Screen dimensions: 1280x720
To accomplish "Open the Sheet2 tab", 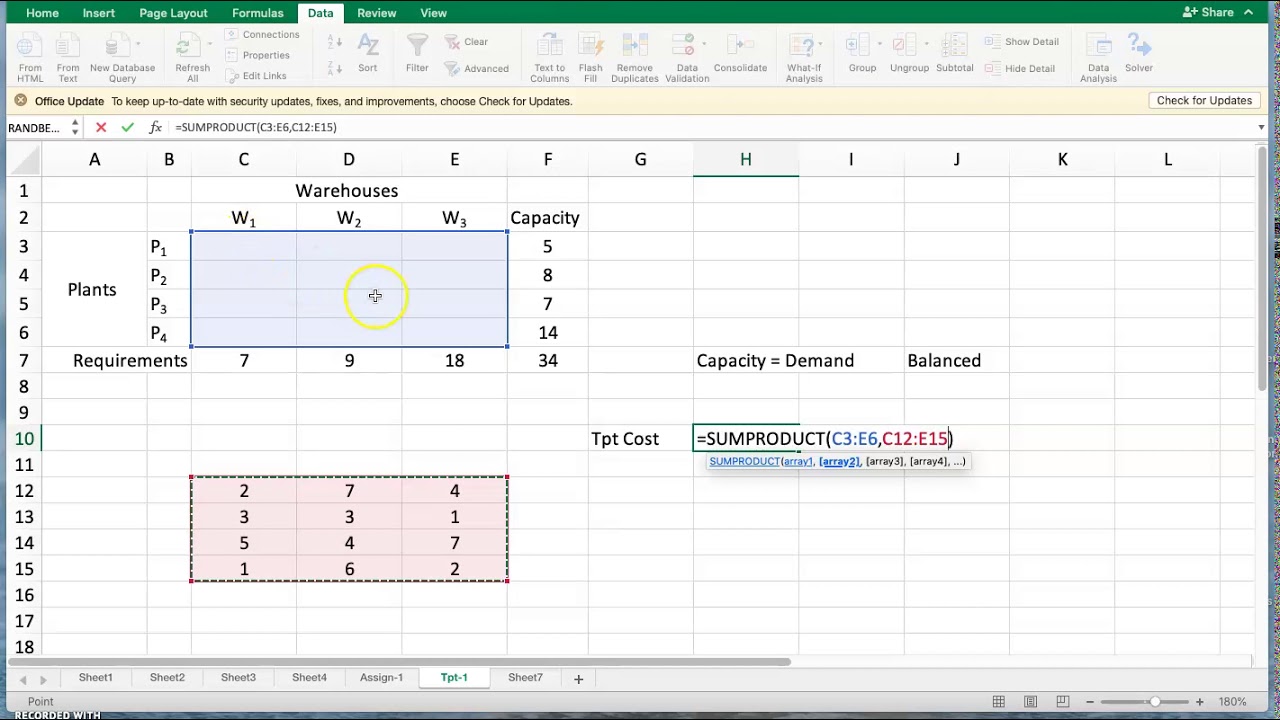I will click(167, 678).
